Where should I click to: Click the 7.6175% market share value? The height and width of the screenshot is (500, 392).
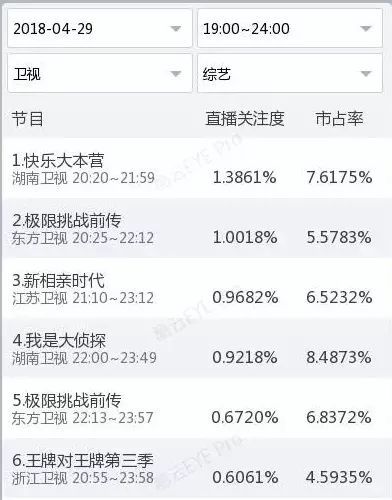[339, 177]
